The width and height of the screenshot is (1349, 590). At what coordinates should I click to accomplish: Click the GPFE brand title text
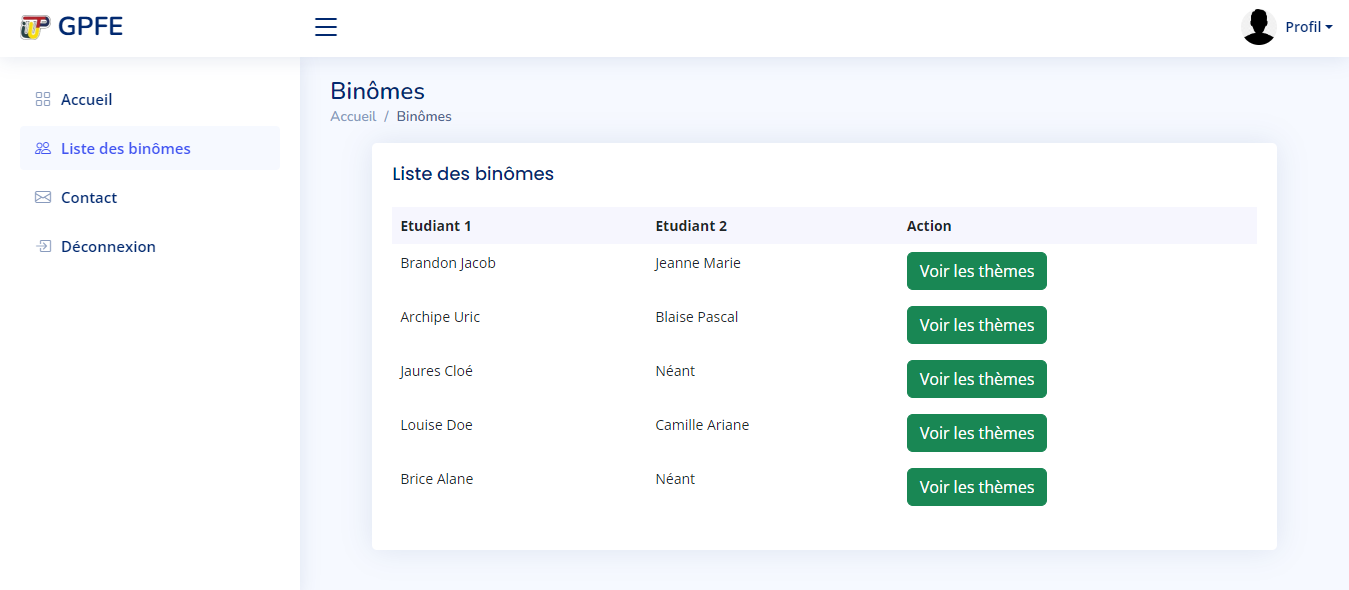click(x=90, y=27)
